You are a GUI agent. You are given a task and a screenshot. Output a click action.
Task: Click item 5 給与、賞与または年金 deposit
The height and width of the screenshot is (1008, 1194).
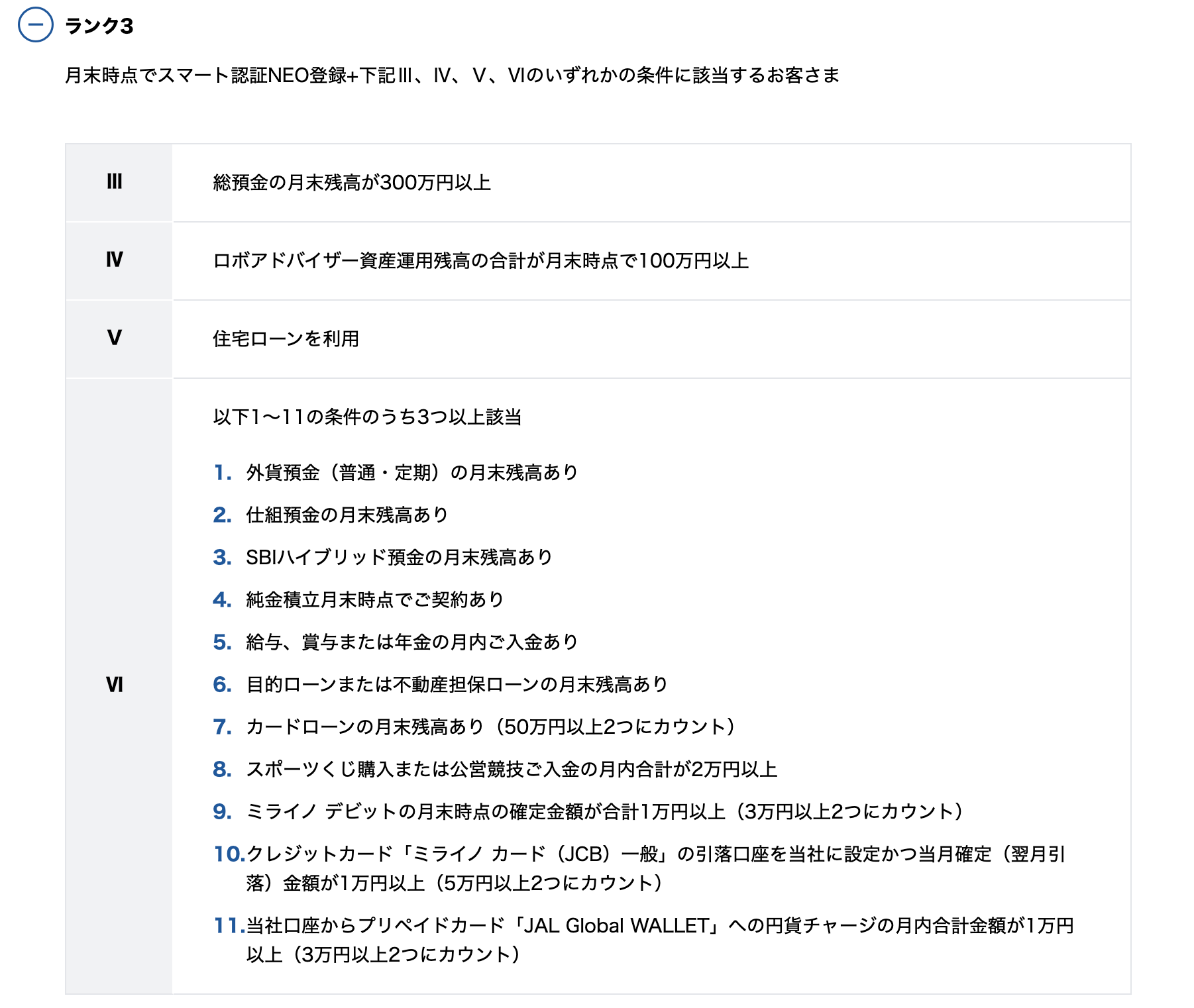pos(411,642)
